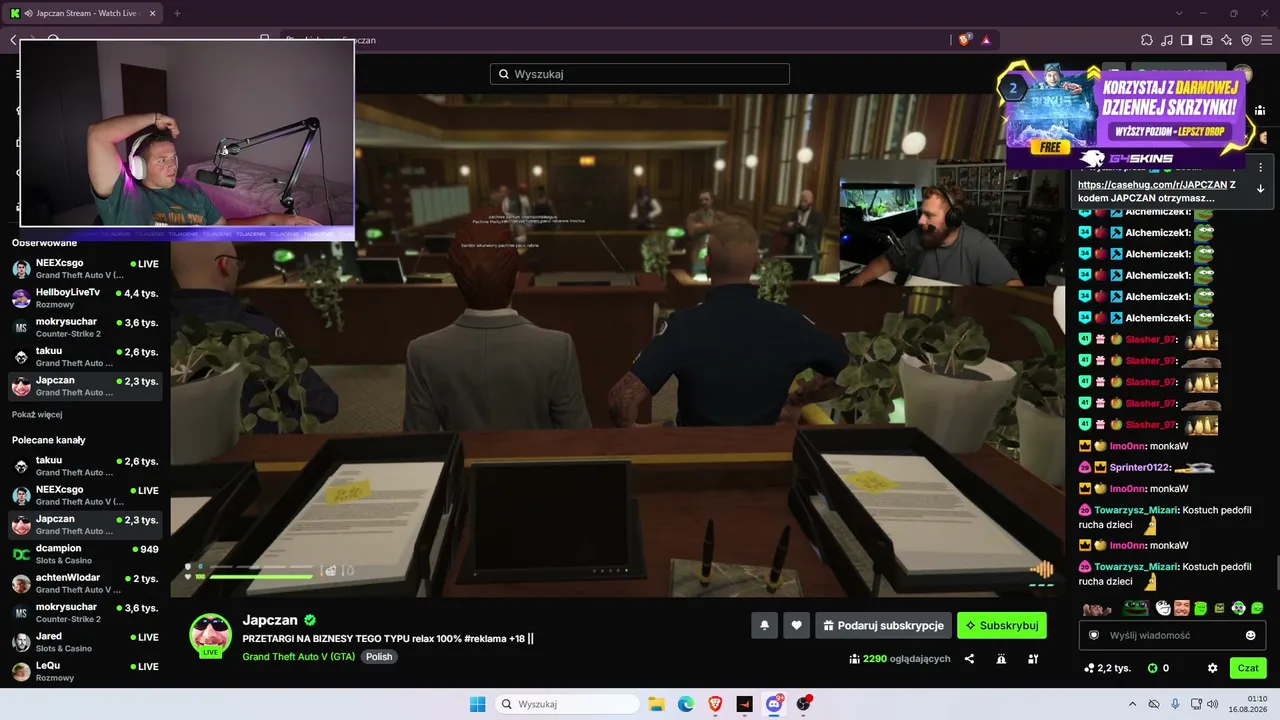
Task: Open OBS Studio from taskbar
Action: pos(803,704)
